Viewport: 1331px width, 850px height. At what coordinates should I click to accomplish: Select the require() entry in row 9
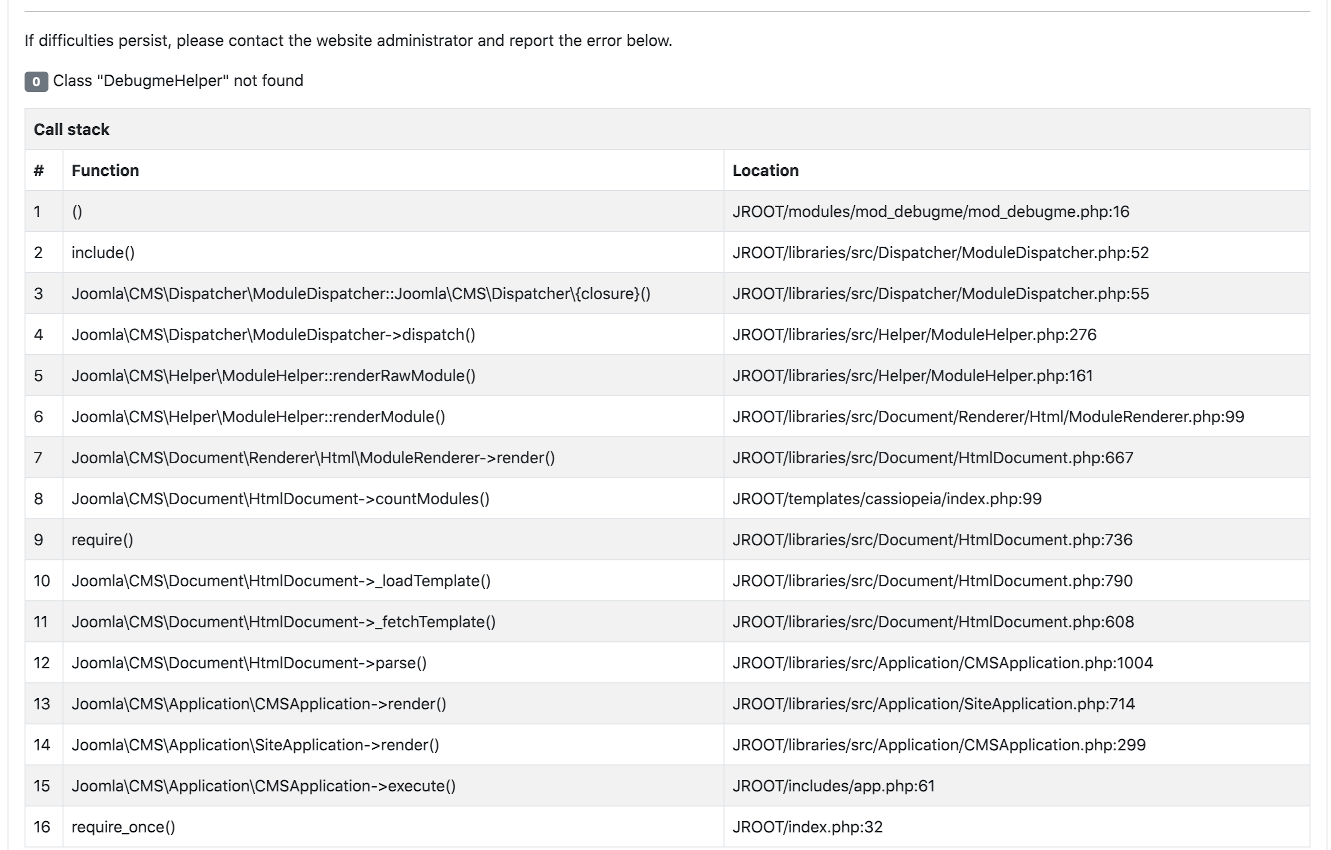click(103, 539)
